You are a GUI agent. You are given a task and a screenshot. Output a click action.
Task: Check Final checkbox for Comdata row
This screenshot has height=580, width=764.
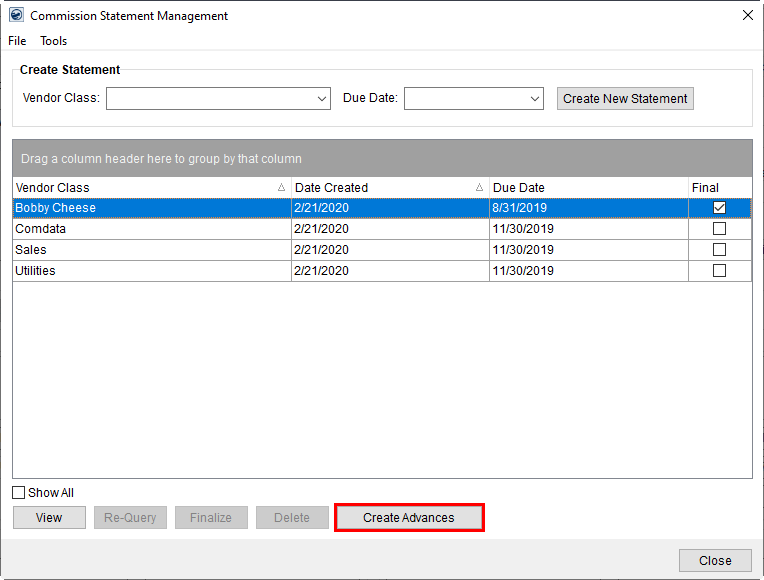pyautogui.click(x=719, y=229)
